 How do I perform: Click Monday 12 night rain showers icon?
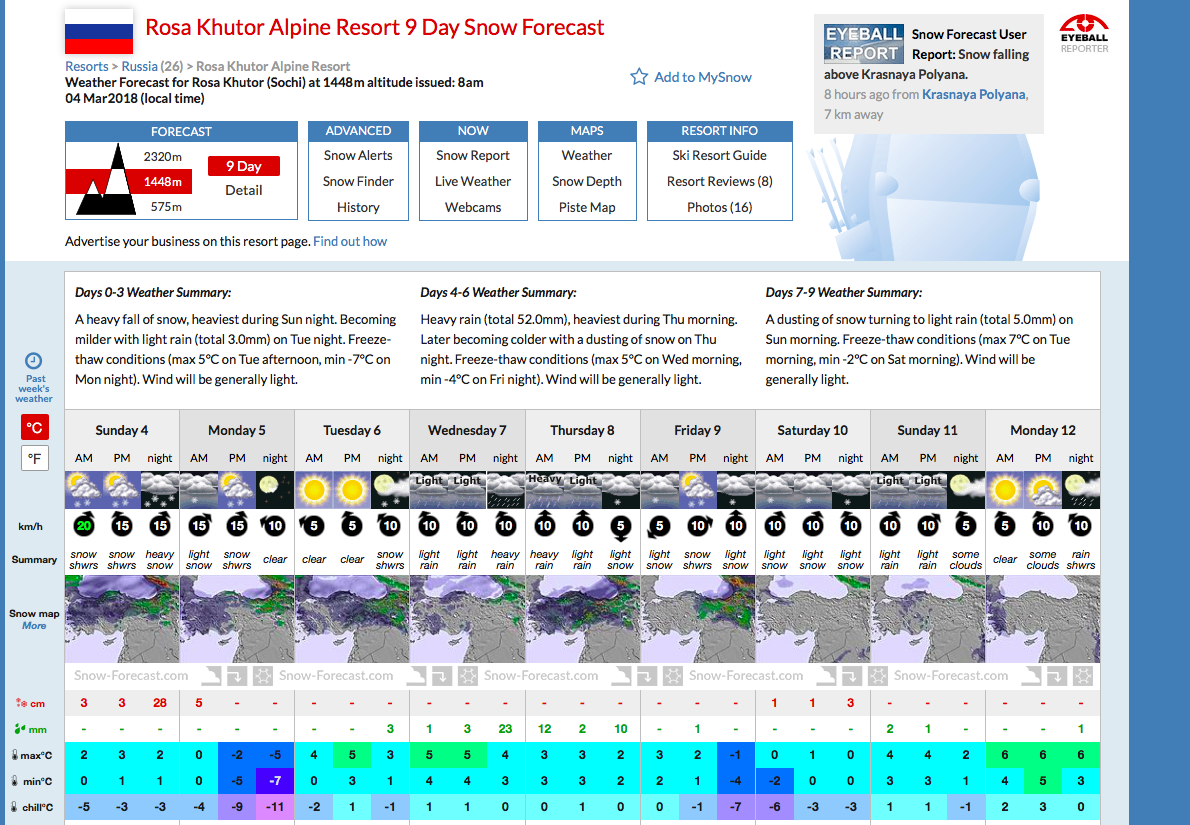point(1081,490)
